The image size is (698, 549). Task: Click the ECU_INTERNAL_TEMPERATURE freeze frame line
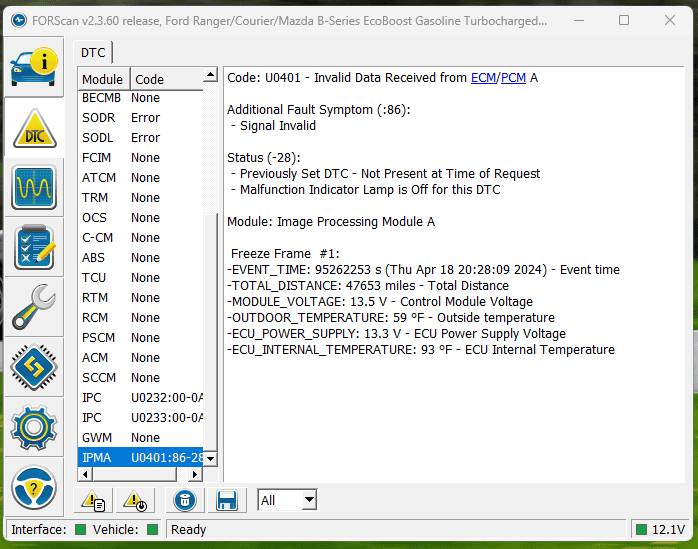[x=421, y=350]
